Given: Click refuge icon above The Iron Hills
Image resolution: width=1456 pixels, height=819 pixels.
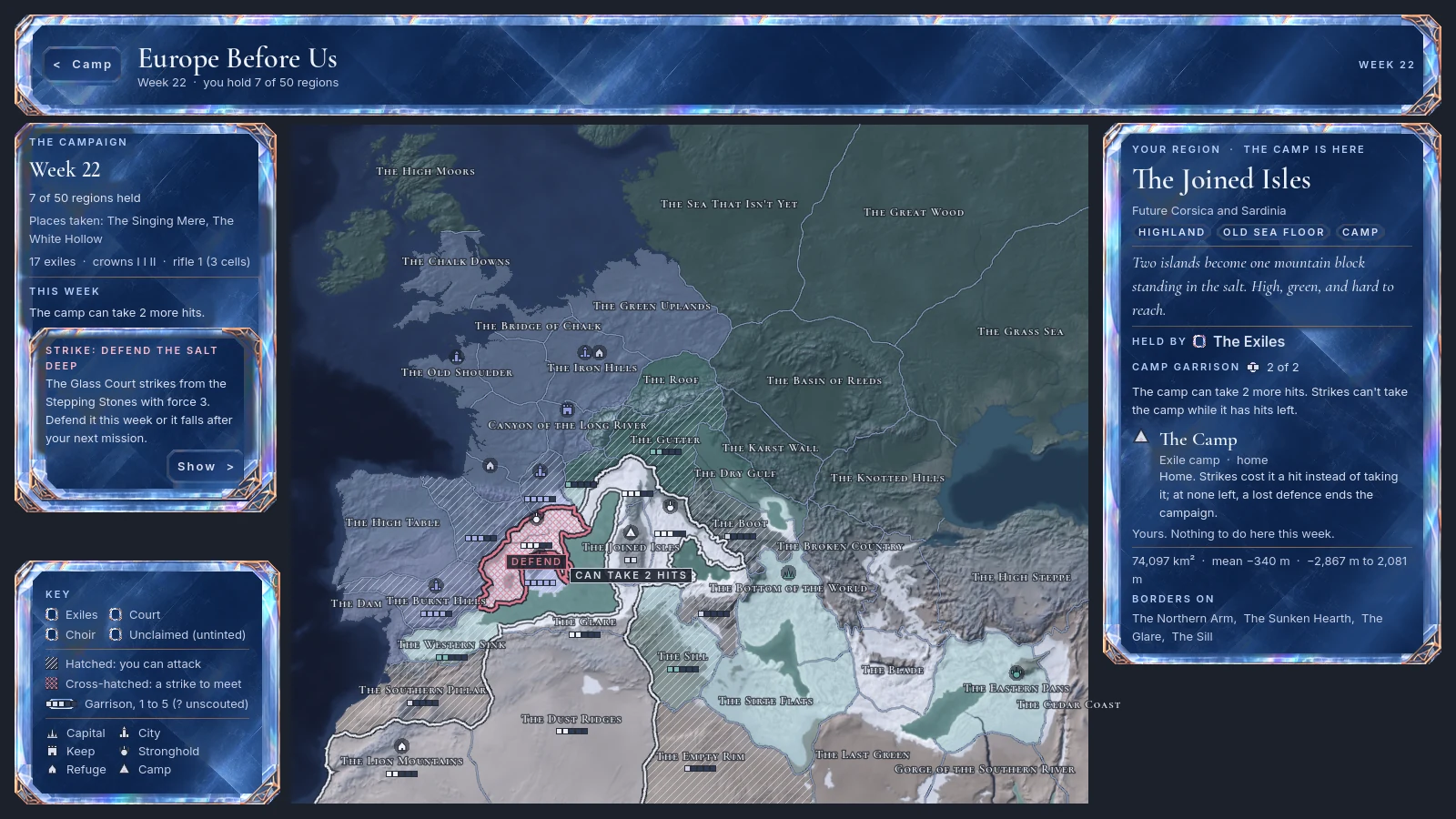Looking at the screenshot, I should (599, 352).
